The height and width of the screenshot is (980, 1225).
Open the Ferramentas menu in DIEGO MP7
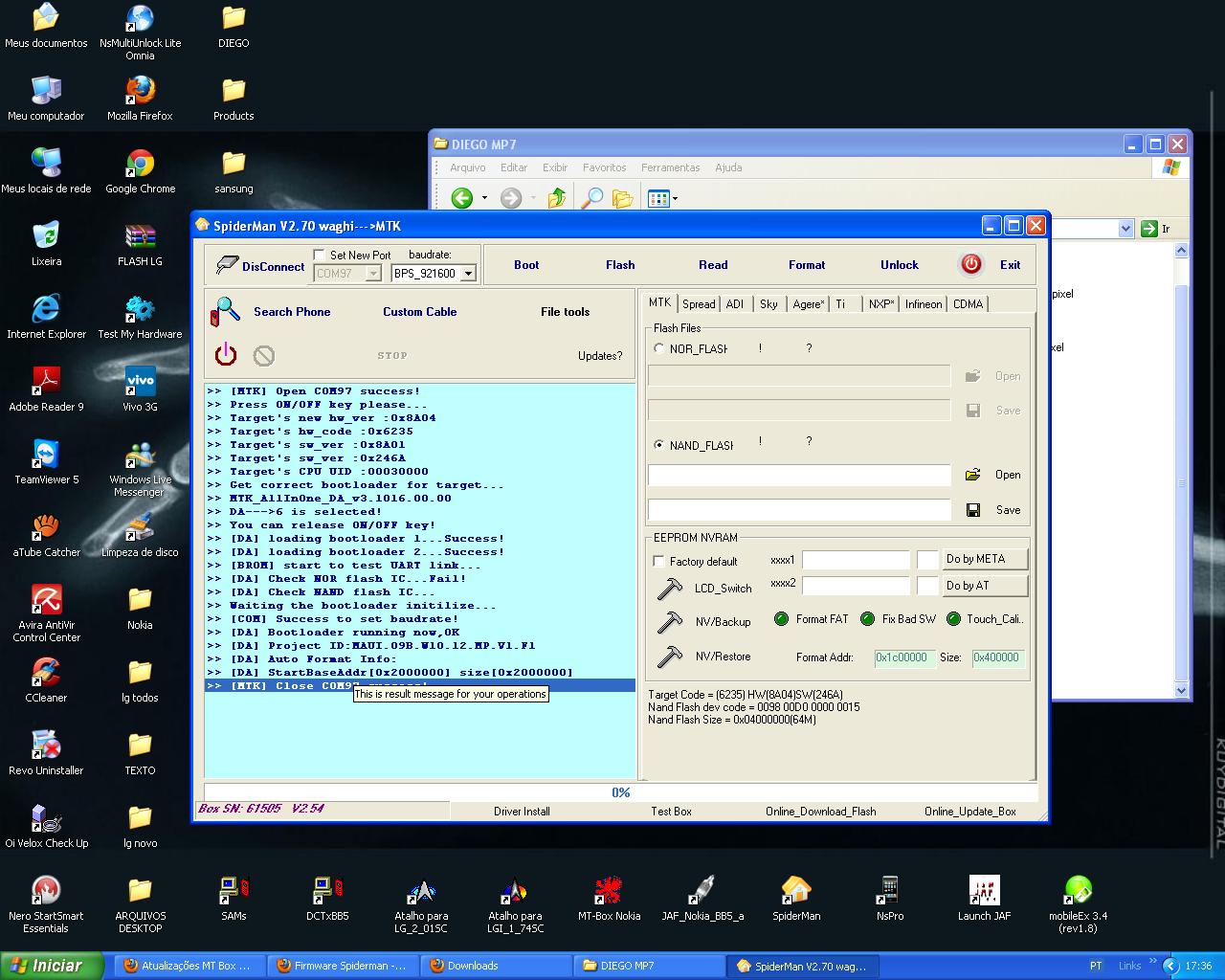click(x=670, y=167)
